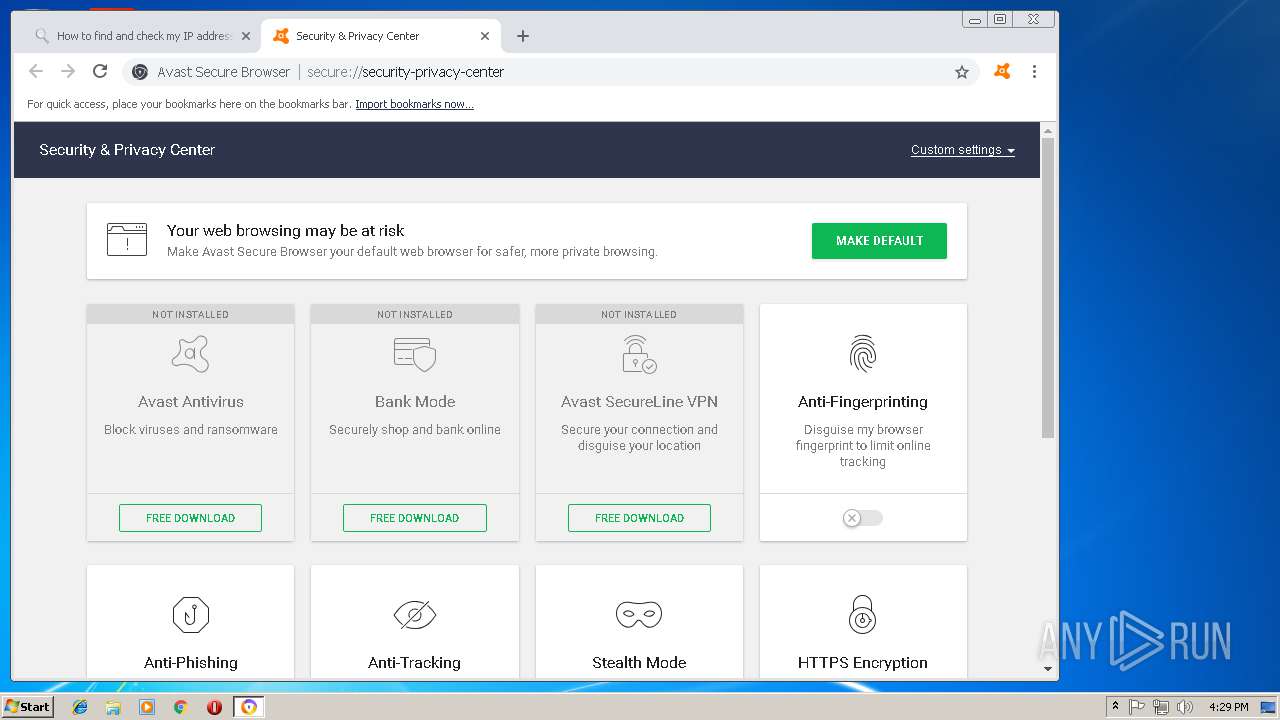Viewport: 1280px width, 720px height.
Task: Open Internet Explorer from the taskbar
Action: point(80,707)
